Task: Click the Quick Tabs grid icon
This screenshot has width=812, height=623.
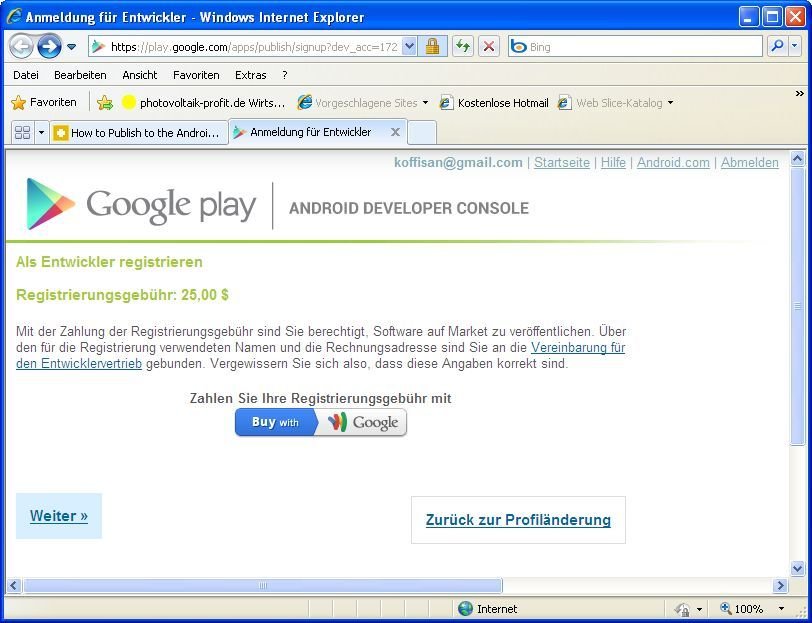Action: coord(22,133)
